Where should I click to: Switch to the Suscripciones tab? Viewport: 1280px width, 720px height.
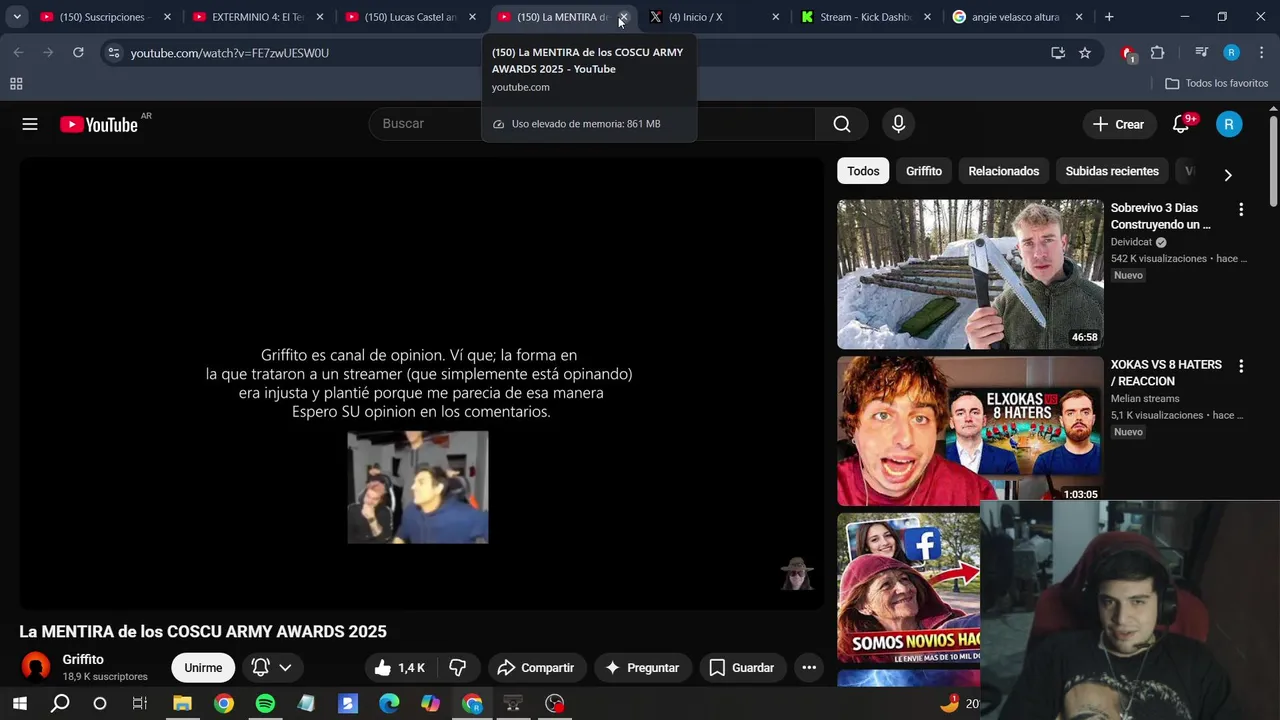(104, 17)
